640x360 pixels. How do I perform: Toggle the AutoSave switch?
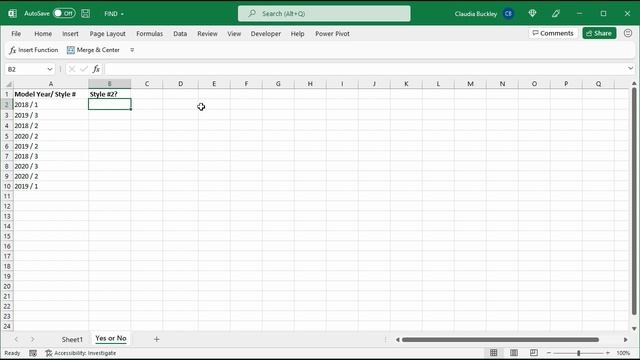(x=64, y=13)
